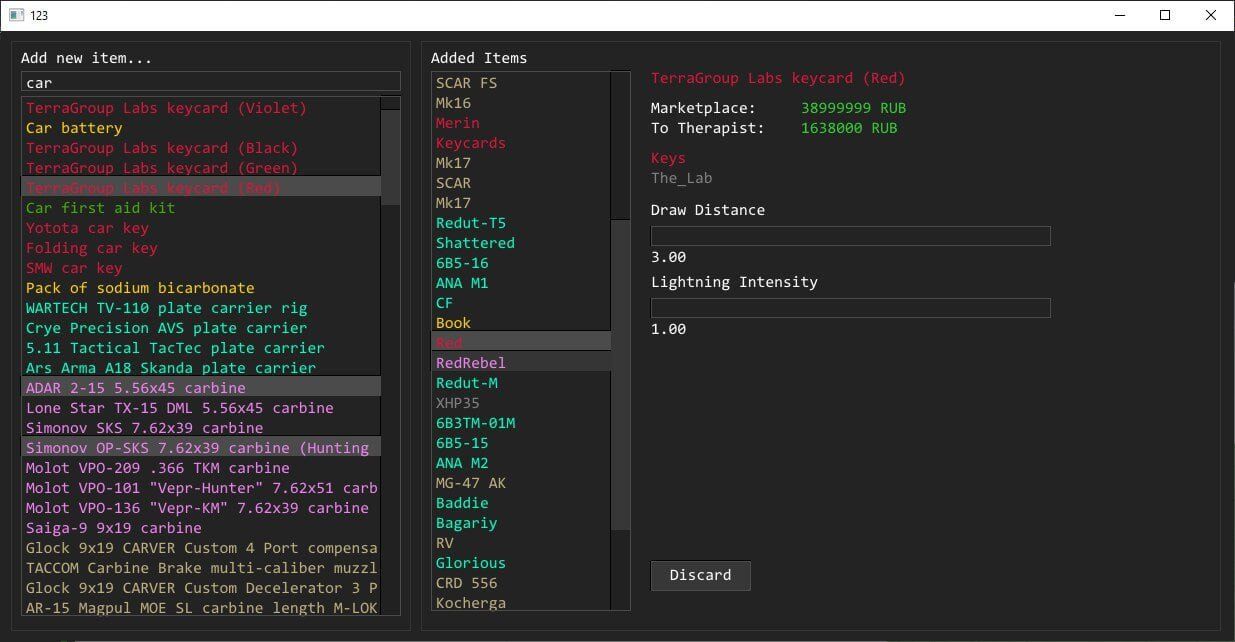The image size is (1235, 642).
Task: Click the search results list scrollbar
Action: (390, 155)
